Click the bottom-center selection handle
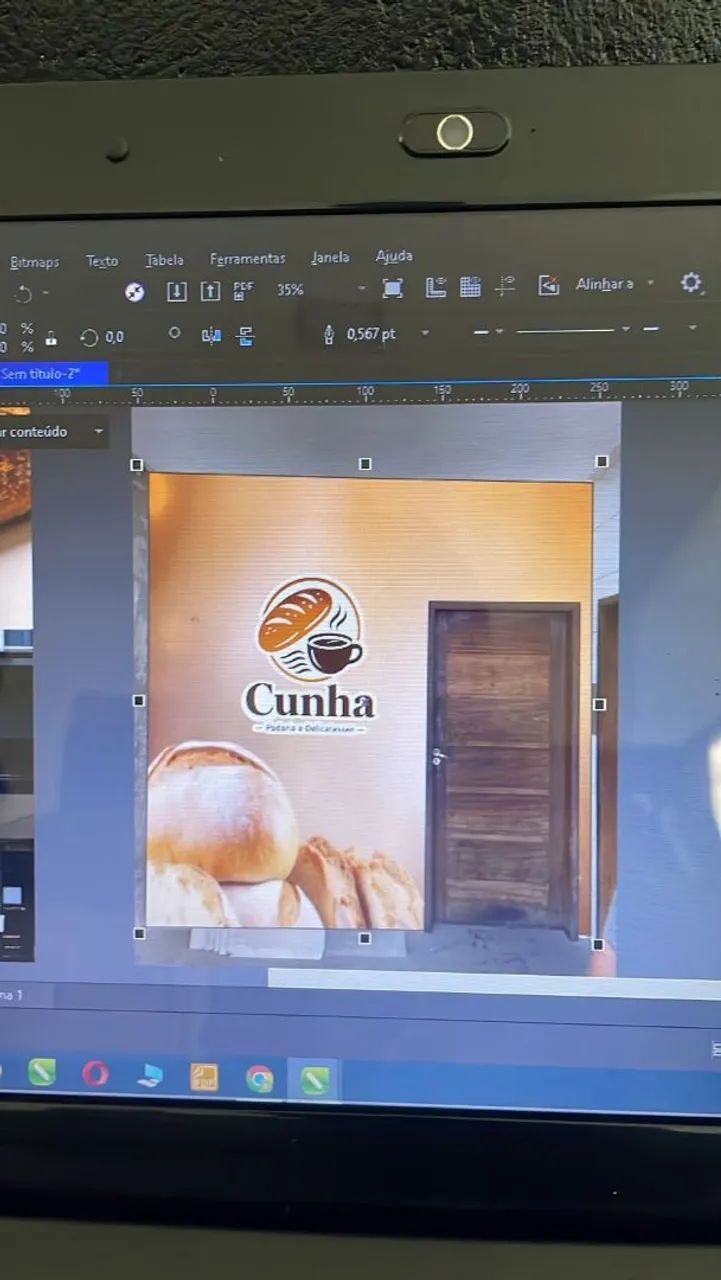 pyautogui.click(x=365, y=938)
